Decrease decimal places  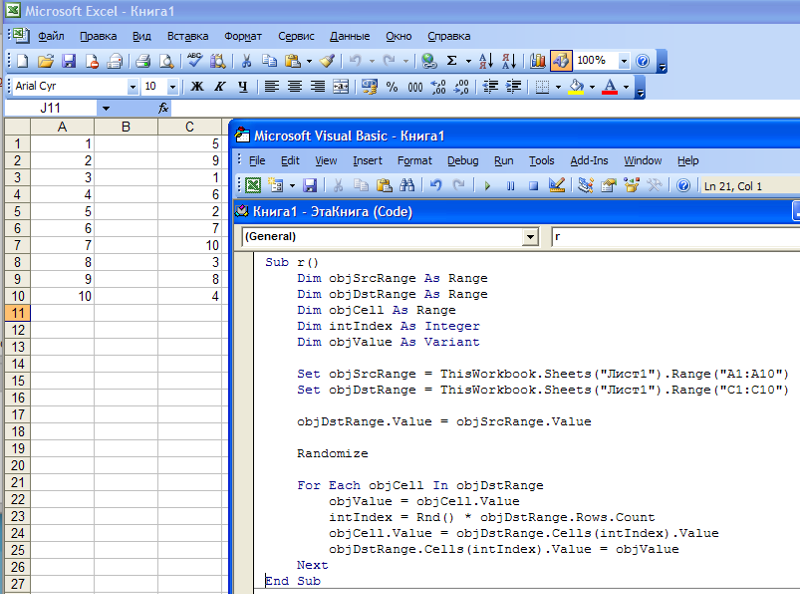[x=461, y=87]
